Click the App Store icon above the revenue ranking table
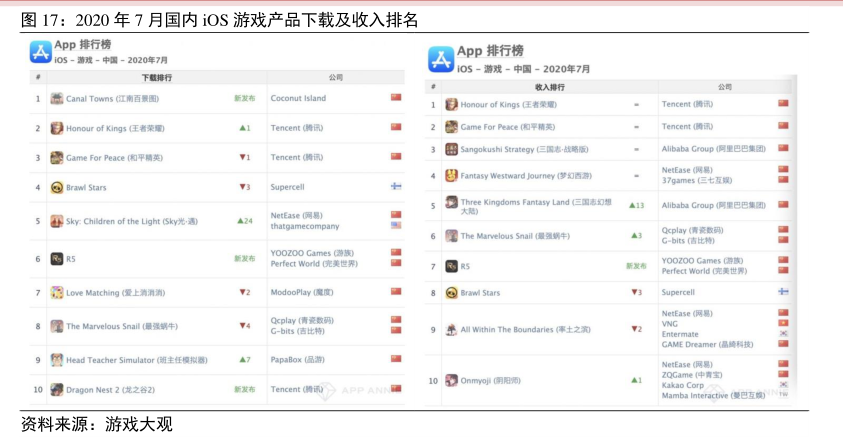This screenshot has height=442, width=843. (x=441, y=59)
